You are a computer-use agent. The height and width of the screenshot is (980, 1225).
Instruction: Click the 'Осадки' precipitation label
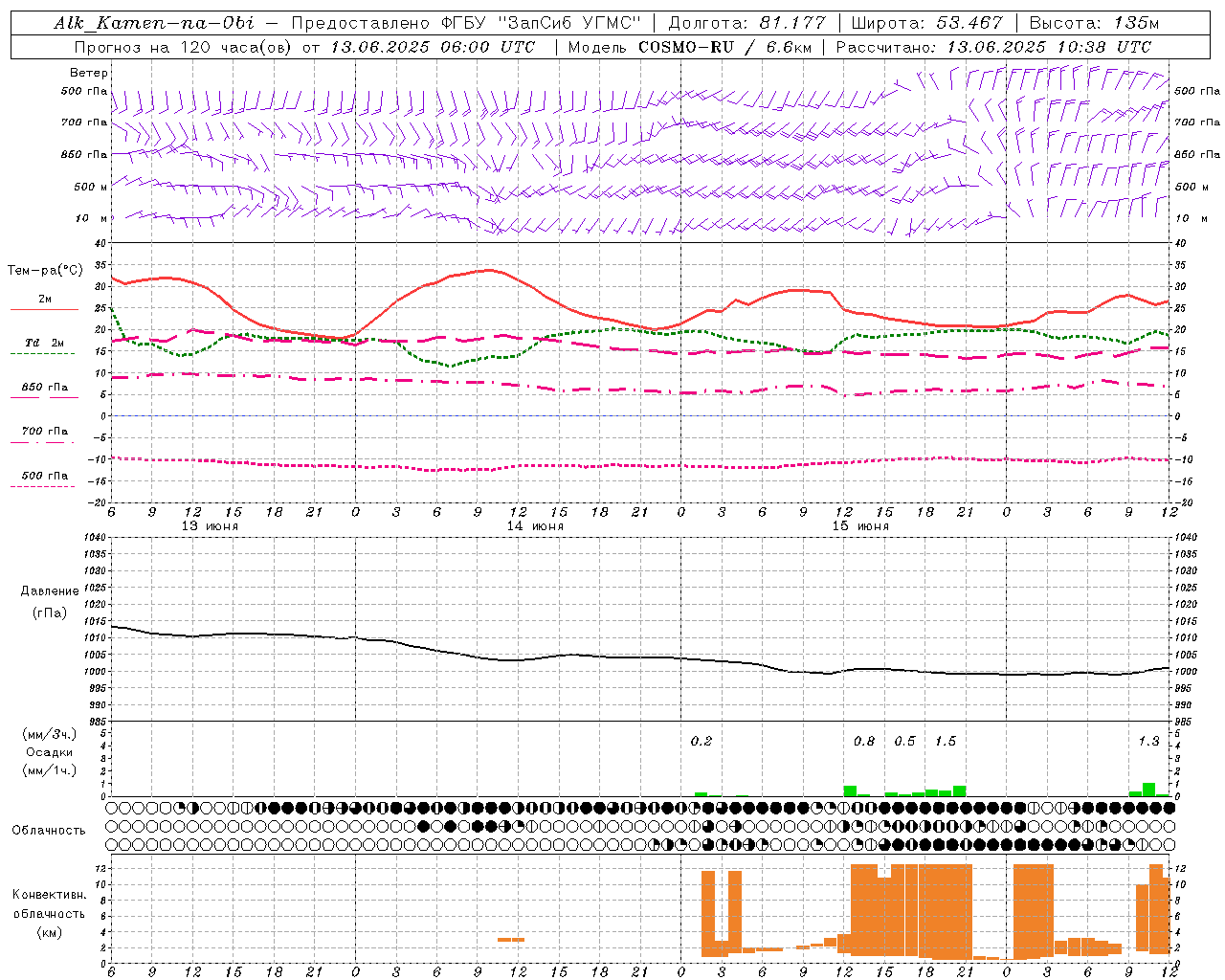pos(49,752)
